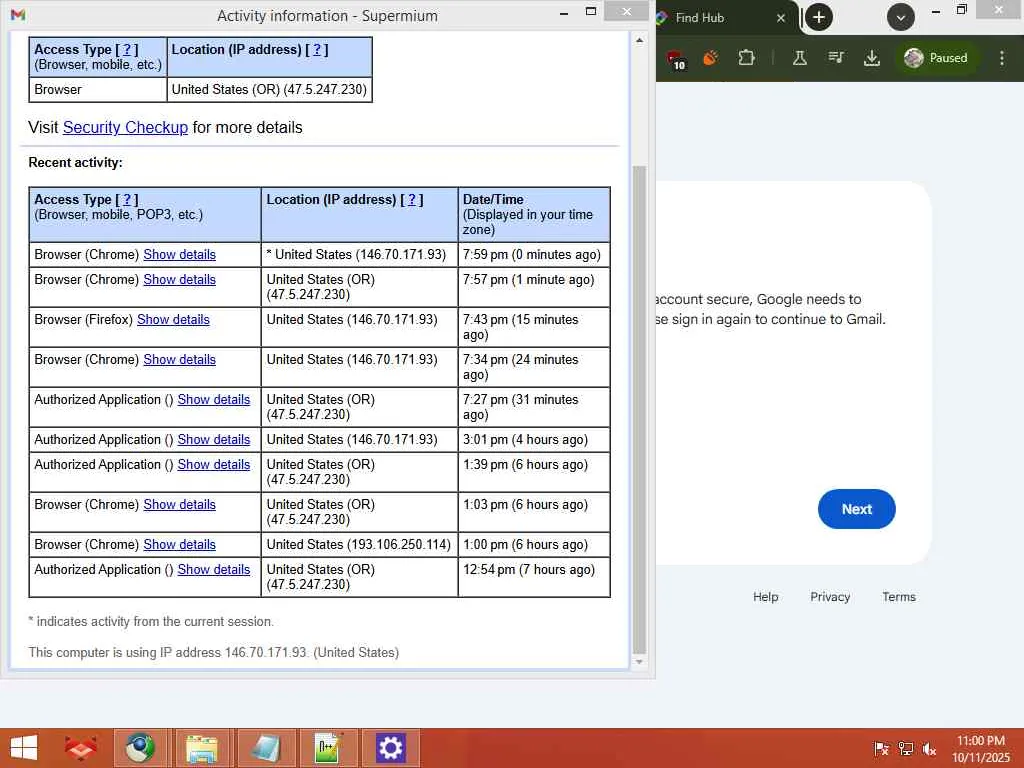This screenshot has width=1024, height=768.
Task: Open Access Type help in Recent activity table
Action: point(127,200)
